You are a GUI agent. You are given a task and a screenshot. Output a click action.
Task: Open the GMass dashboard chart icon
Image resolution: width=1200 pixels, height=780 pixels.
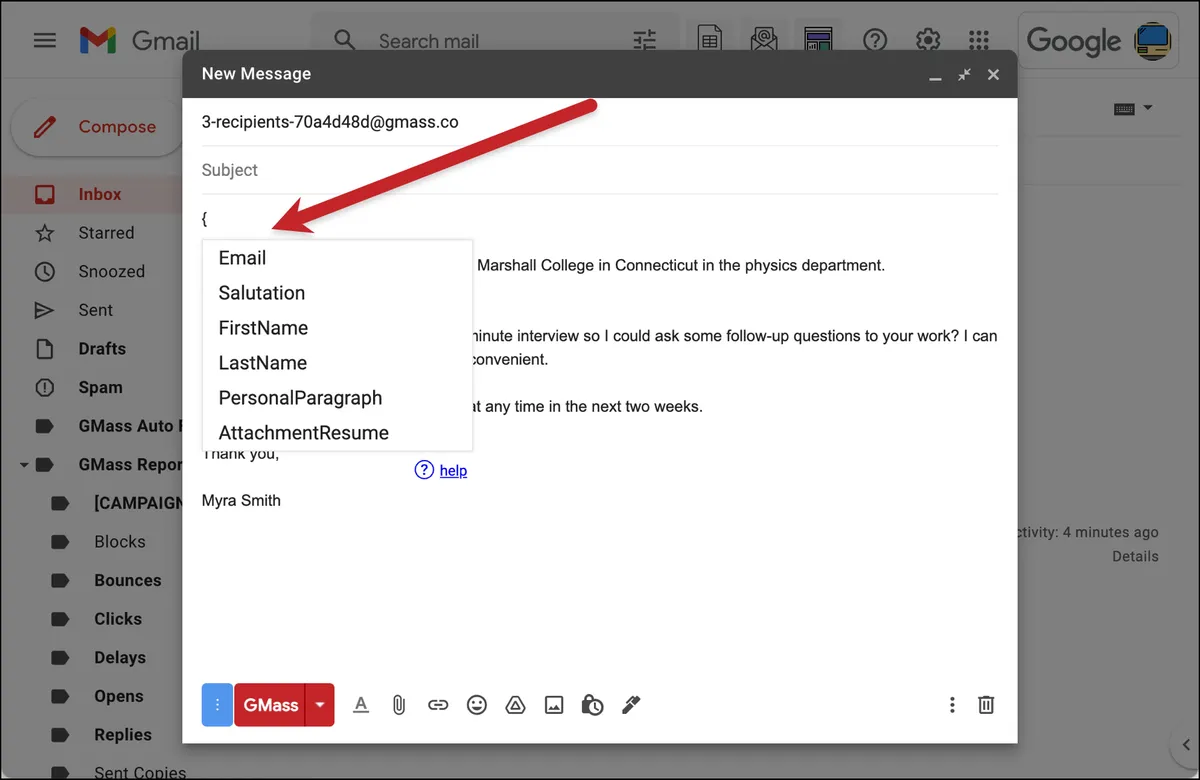coord(819,41)
